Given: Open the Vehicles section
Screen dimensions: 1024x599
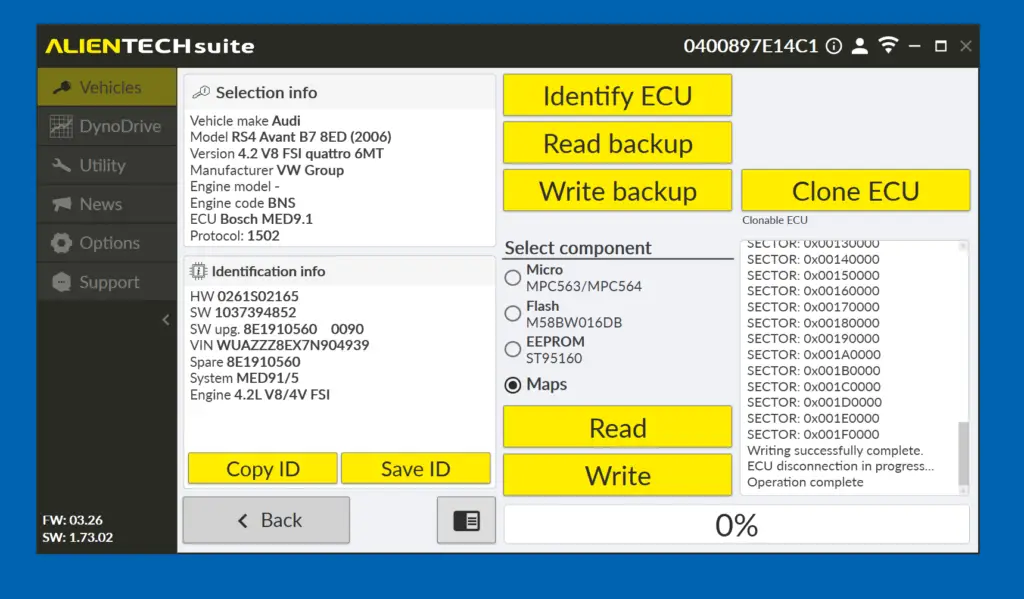Looking at the screenshot, I should point(107,87).
